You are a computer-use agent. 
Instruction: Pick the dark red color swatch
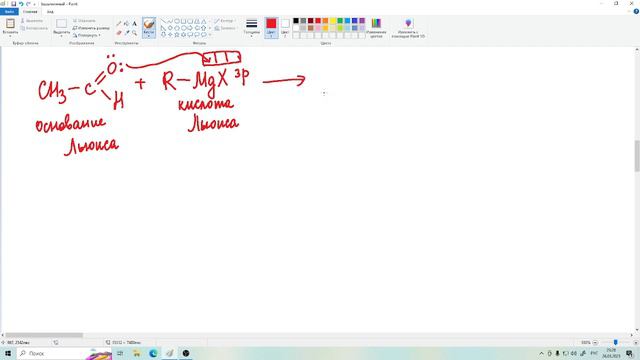click(x=311, y=21)
